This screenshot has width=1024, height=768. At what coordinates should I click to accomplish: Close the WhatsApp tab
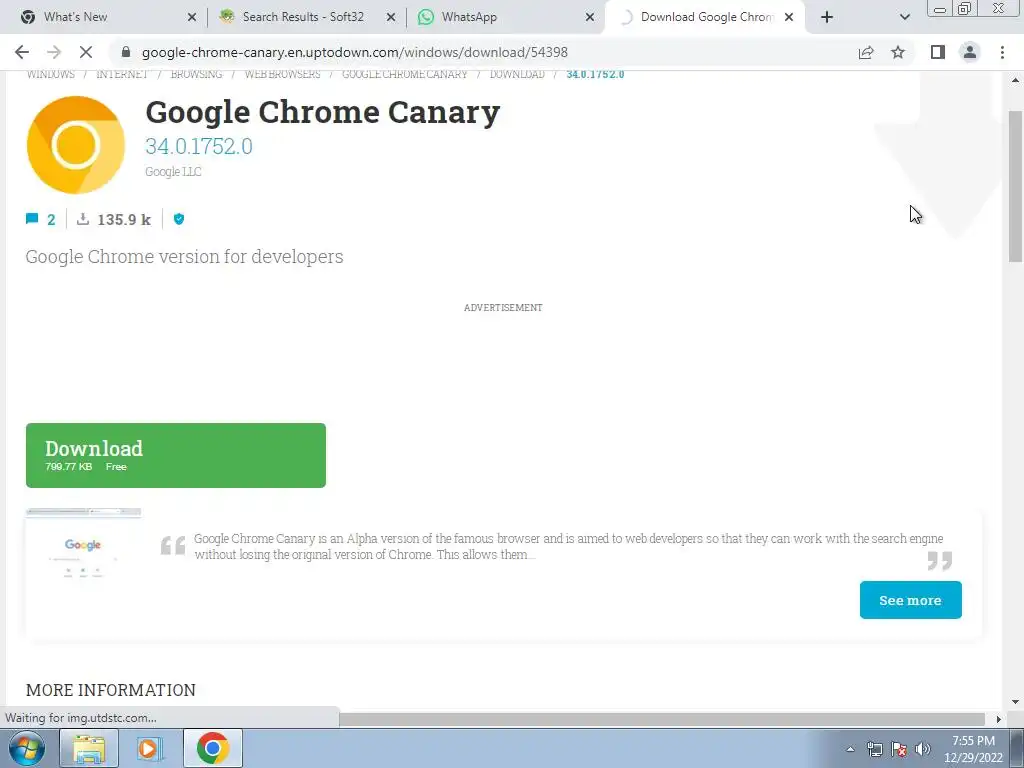tap(590, 17)
